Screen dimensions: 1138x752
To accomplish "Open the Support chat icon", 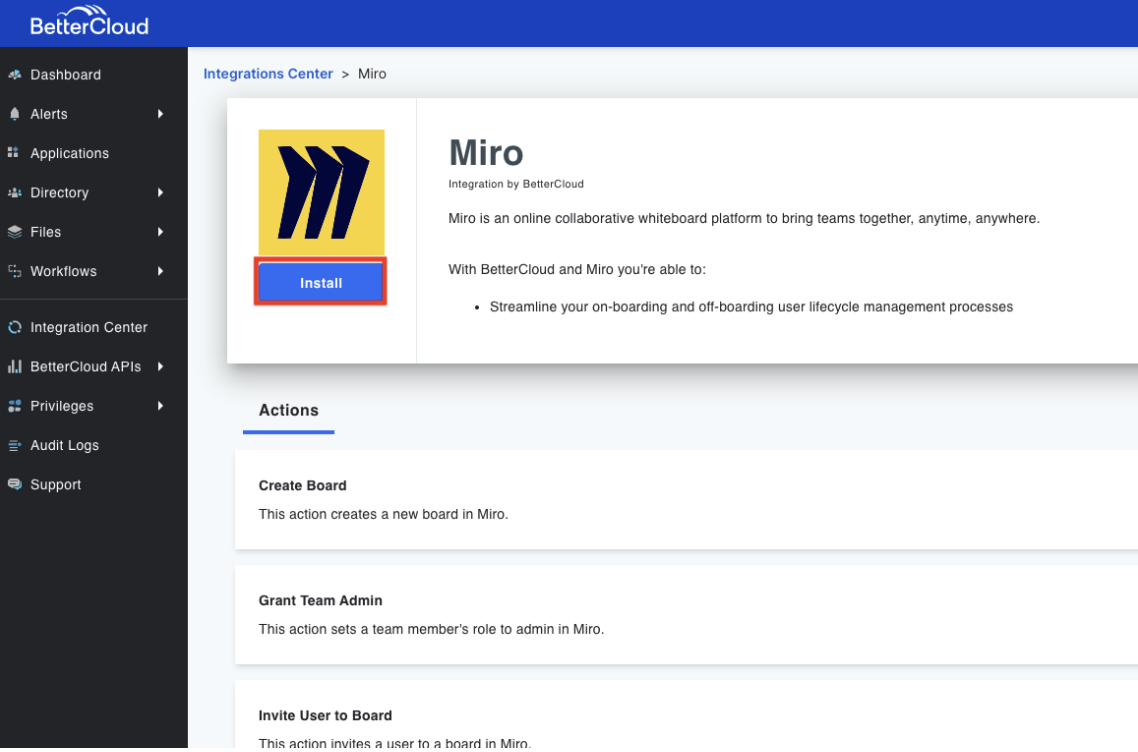I will 14,484.
